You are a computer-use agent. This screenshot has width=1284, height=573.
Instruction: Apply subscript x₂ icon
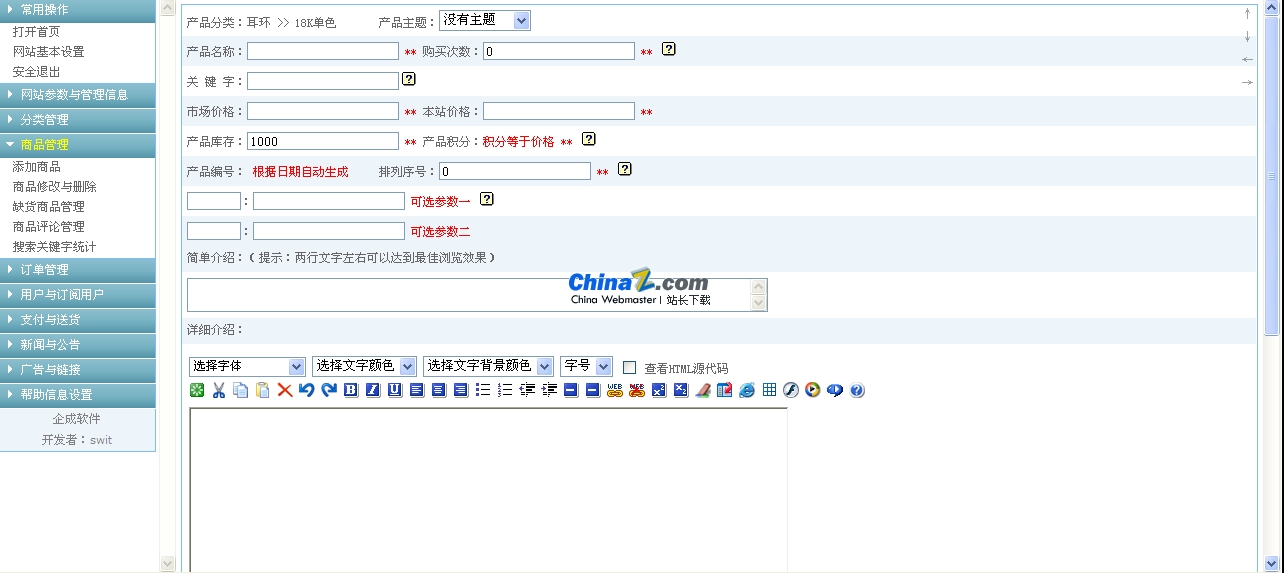[681, 390]
